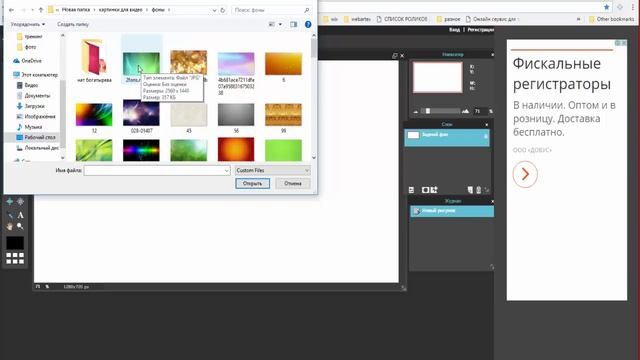Click the ad's orange arrow button
The height and width of the screenshot is (360, 640).
tap(525, 174)
